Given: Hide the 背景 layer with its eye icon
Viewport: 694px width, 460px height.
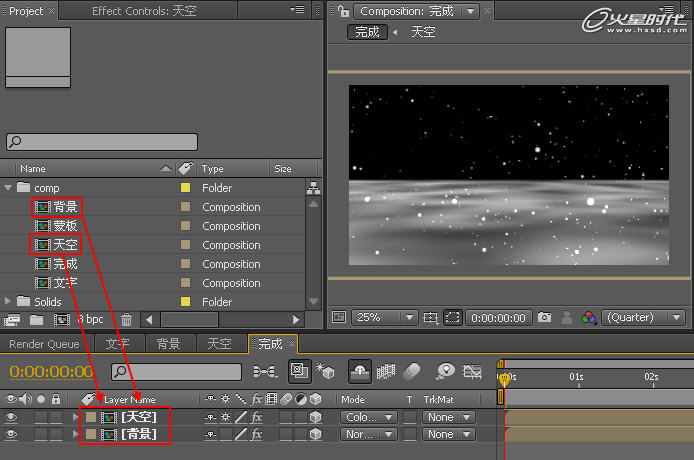Looking at the screenshot, I should point(11,434).
